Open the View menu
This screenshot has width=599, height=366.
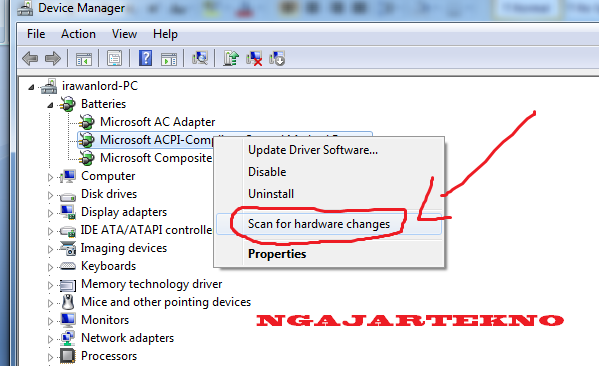124,34
